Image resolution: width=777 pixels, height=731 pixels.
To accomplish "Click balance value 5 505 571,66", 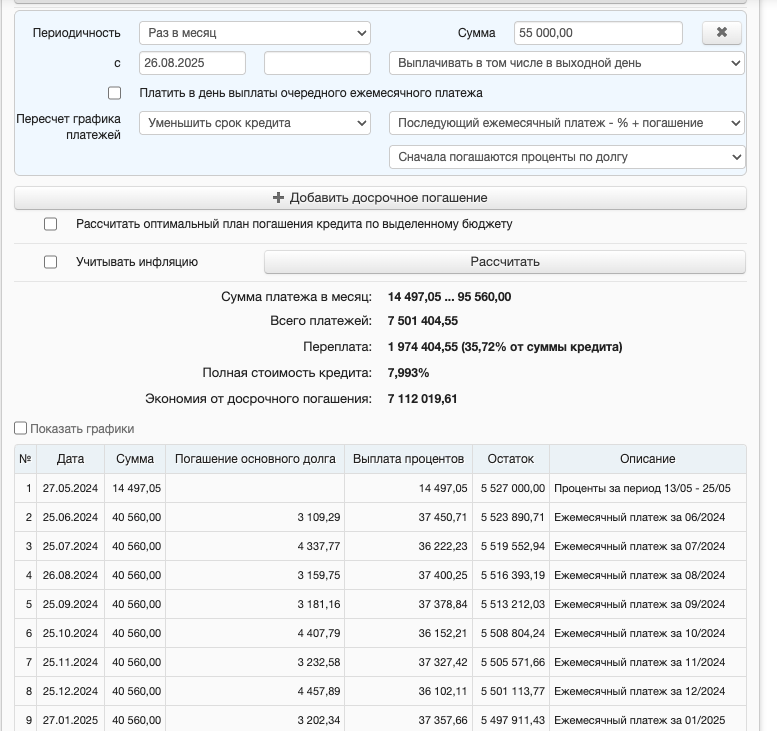I will coord(513,662).
